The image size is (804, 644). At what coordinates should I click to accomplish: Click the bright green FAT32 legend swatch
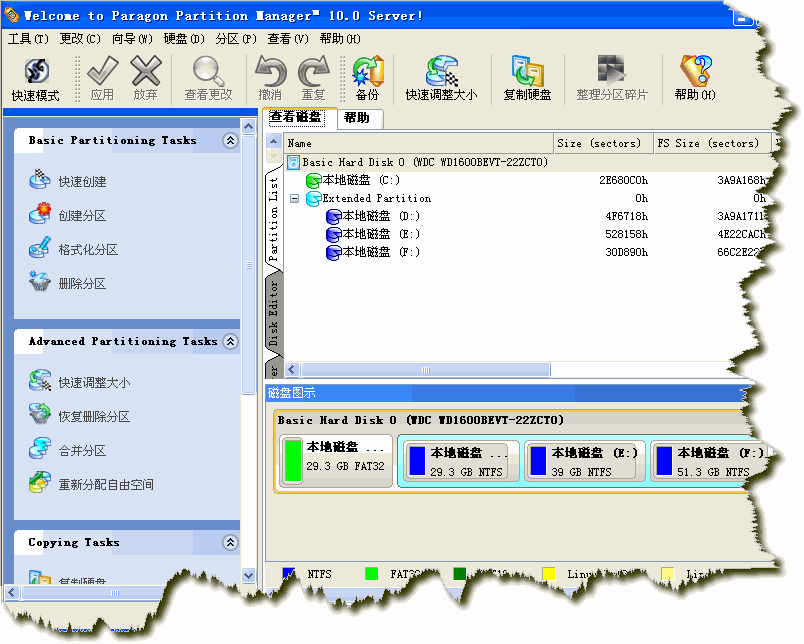[372, 574]
